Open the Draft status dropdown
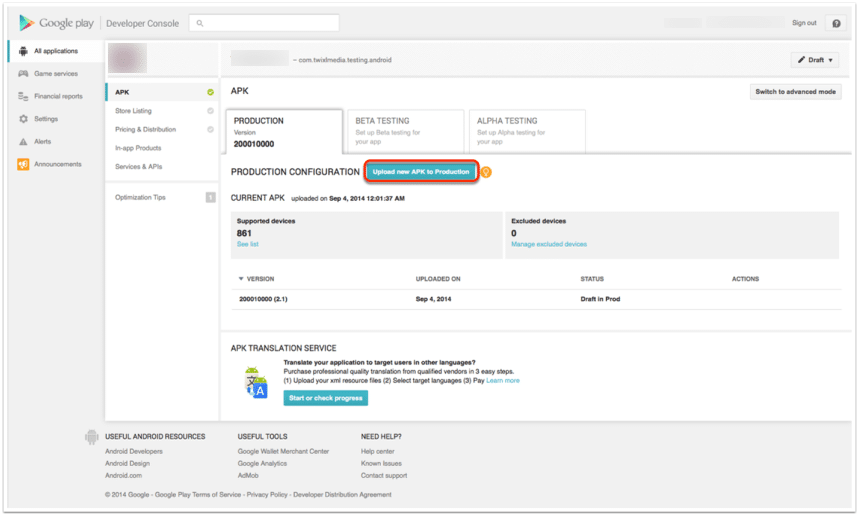861x516 pixels. click(x=815, y=60)
